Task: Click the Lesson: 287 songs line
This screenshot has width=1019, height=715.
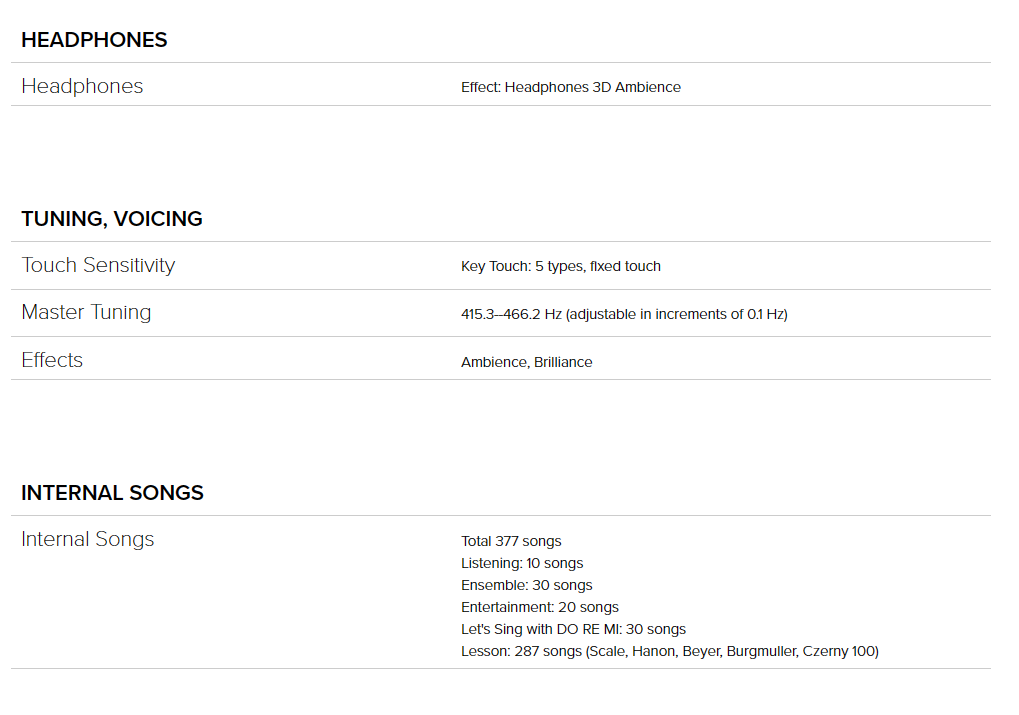Action: click(x=669, y=651)
